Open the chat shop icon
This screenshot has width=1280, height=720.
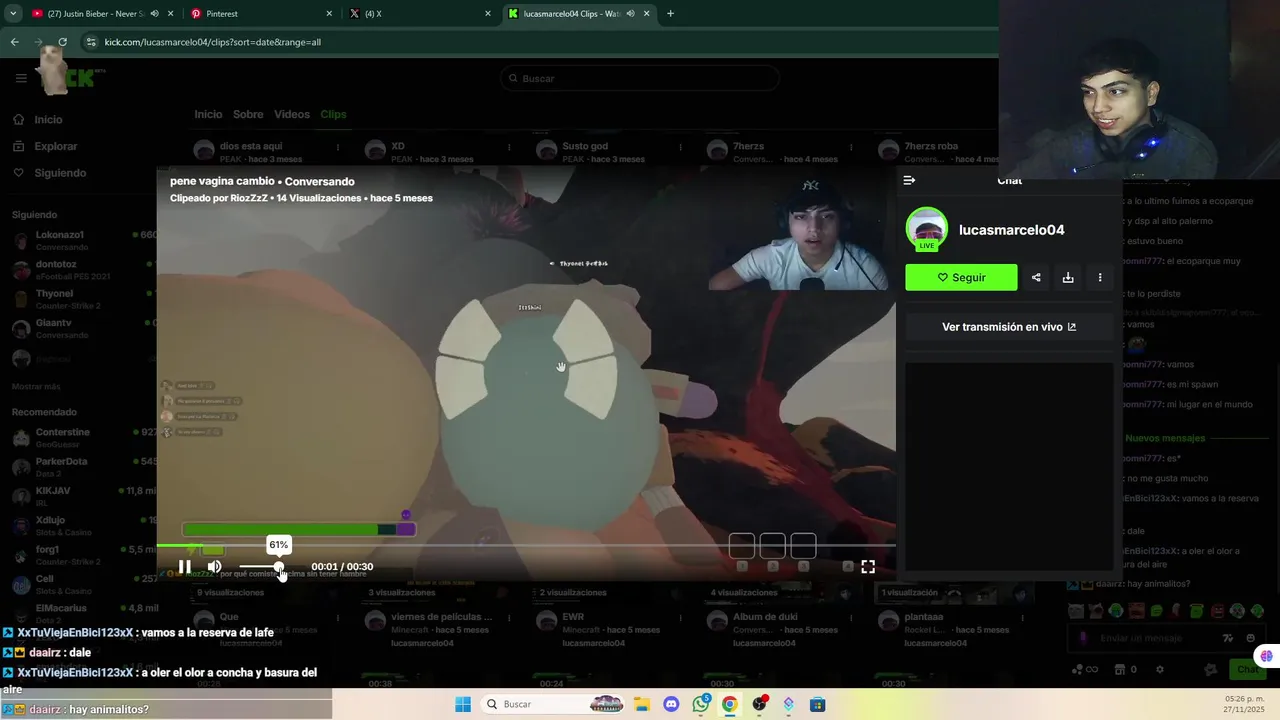(x=1120, y=669)
